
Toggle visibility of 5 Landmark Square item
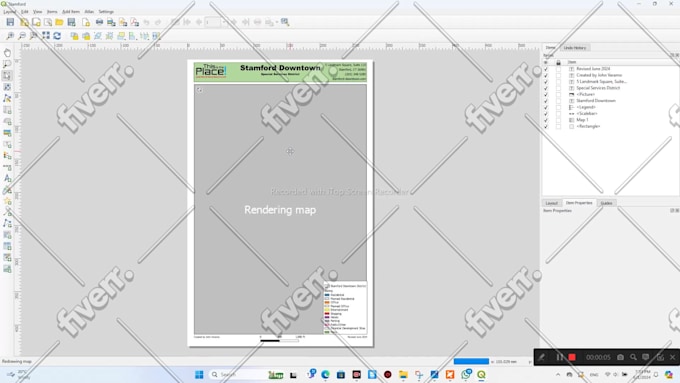tap(546, 82)
